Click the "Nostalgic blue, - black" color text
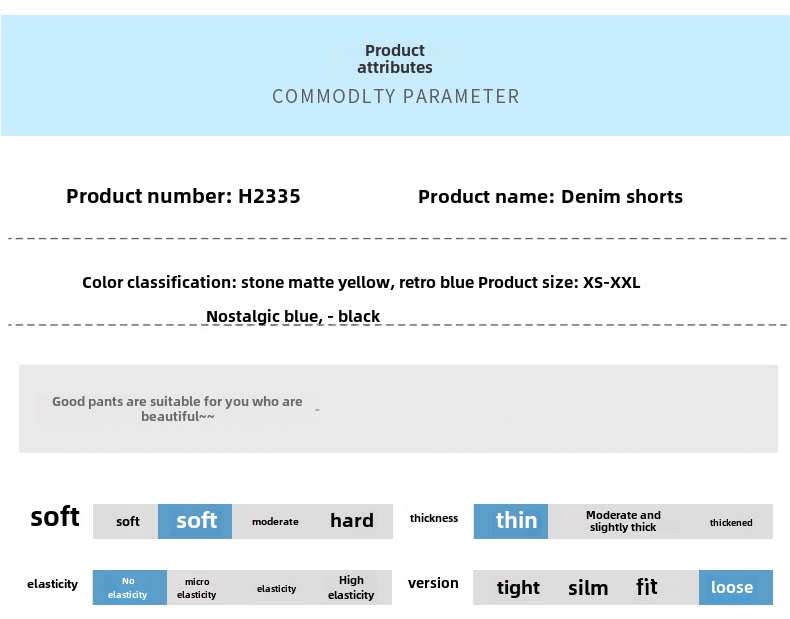Image resolution: width=790 pixels, height=619 pixels. click(x=293, y=317)
